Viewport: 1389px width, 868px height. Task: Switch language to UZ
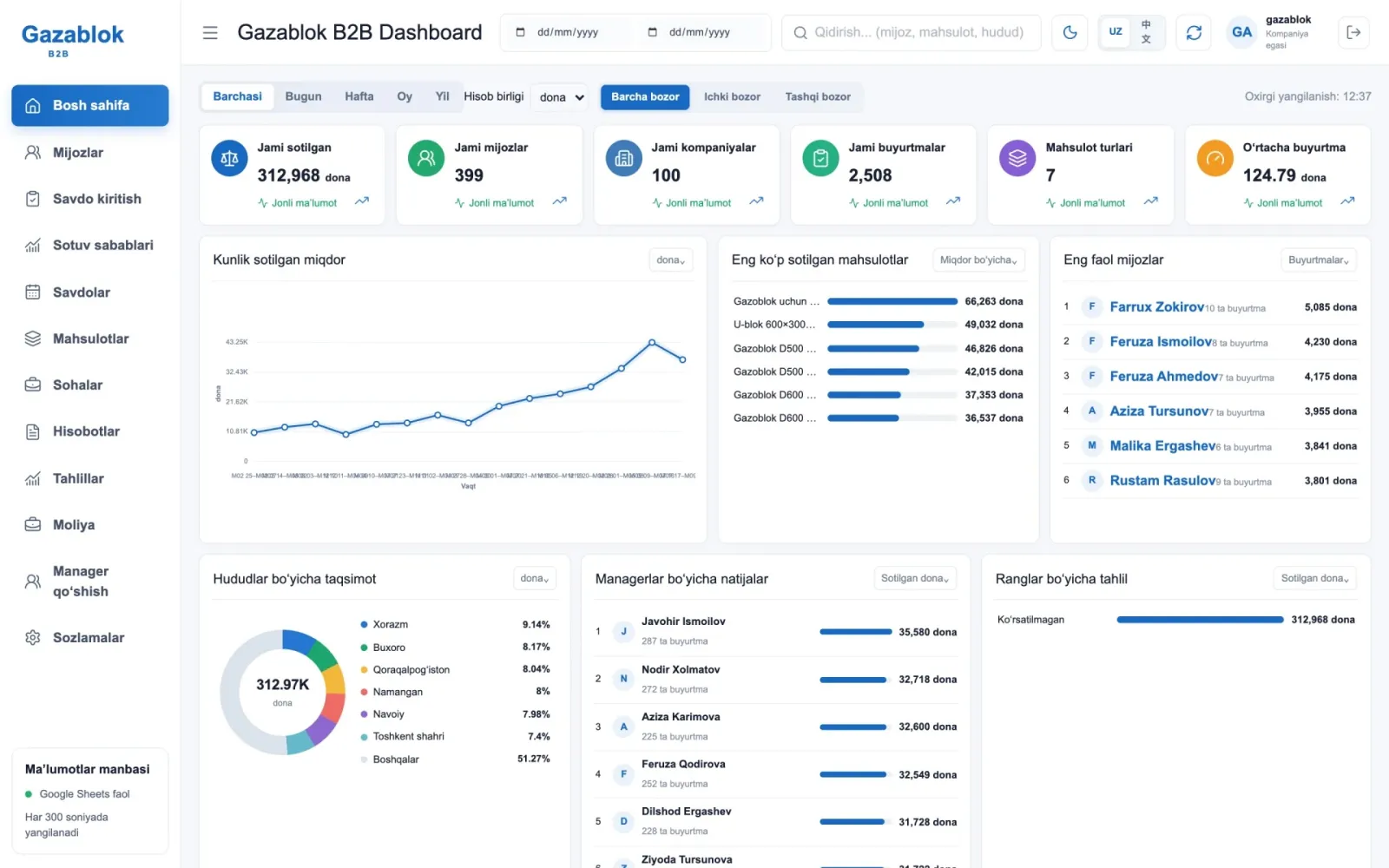[x=1116, y=32]
